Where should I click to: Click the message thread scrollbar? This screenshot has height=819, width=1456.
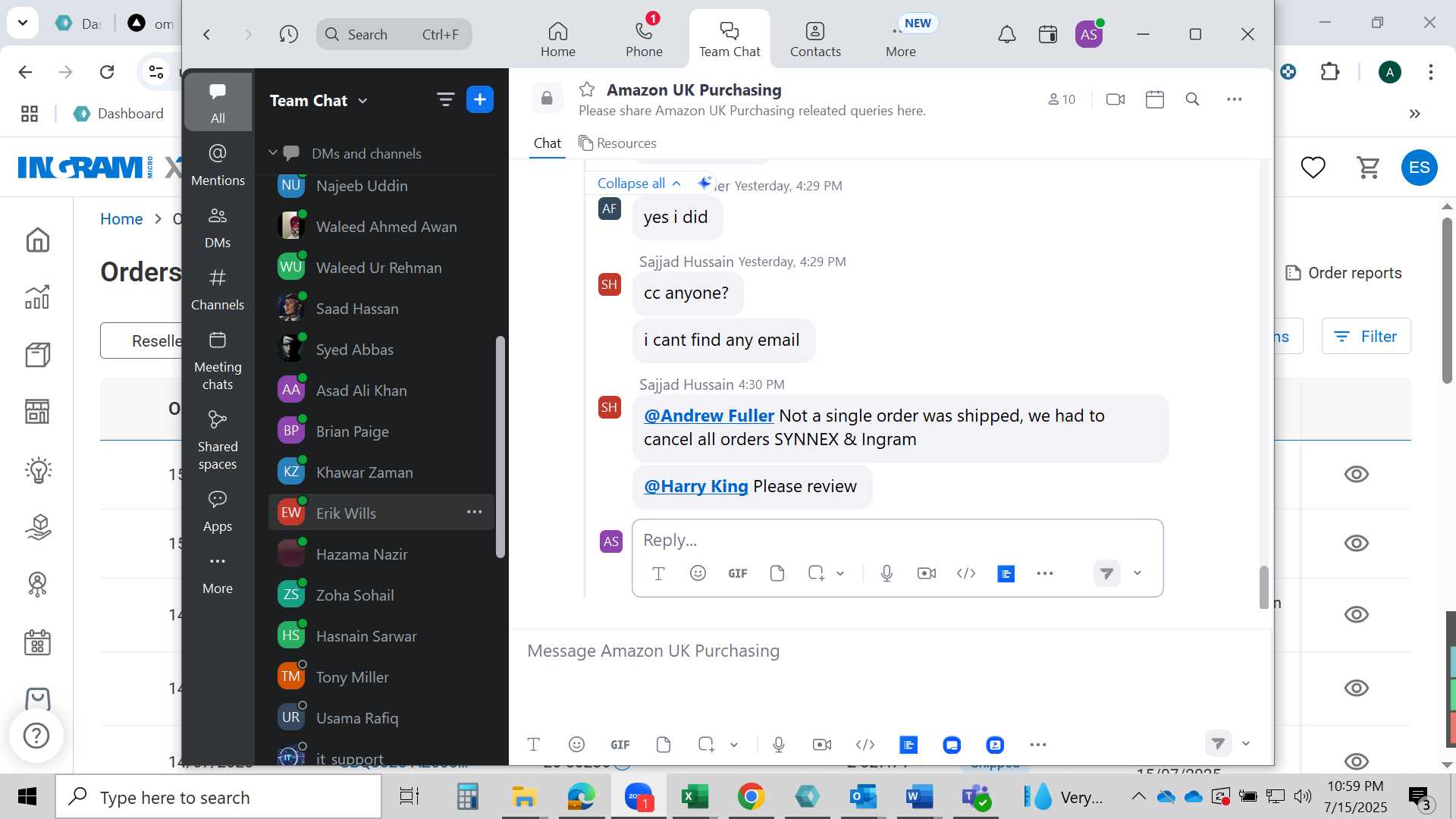point(1263,587)
